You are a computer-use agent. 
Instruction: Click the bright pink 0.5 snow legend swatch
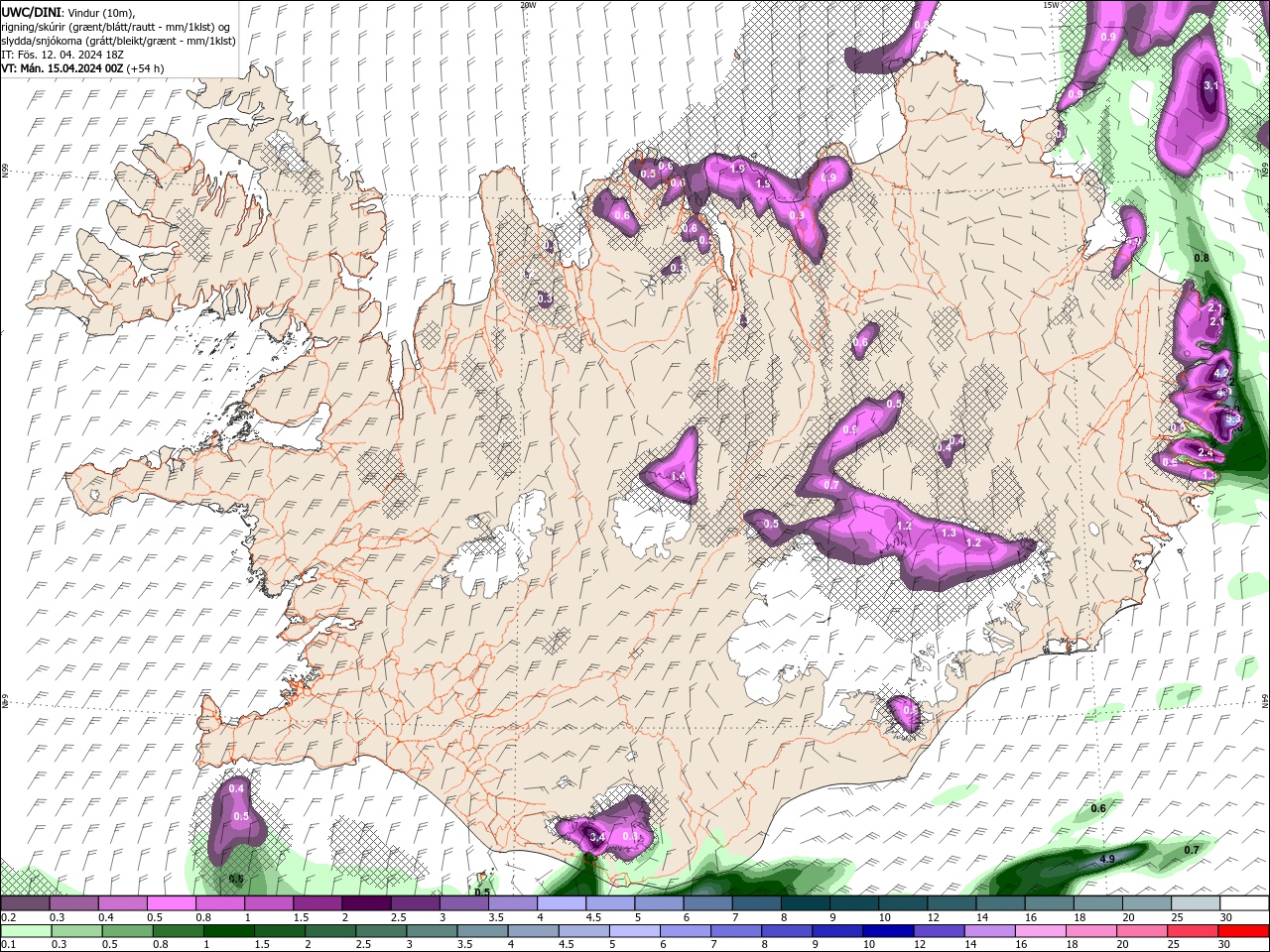(171, 903)
